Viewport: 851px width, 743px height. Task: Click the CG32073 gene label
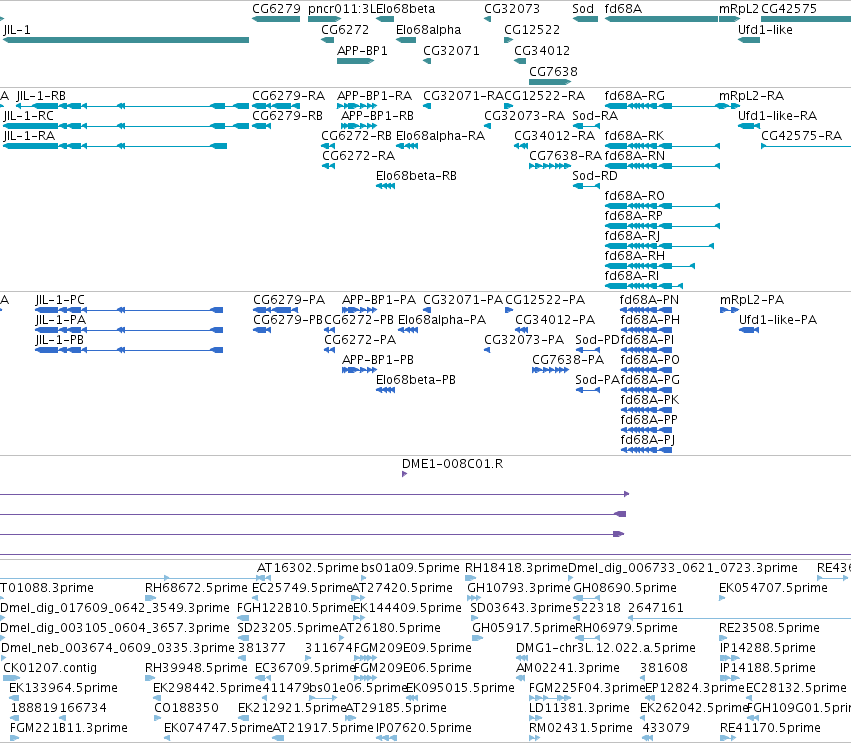tap(512, 9)
